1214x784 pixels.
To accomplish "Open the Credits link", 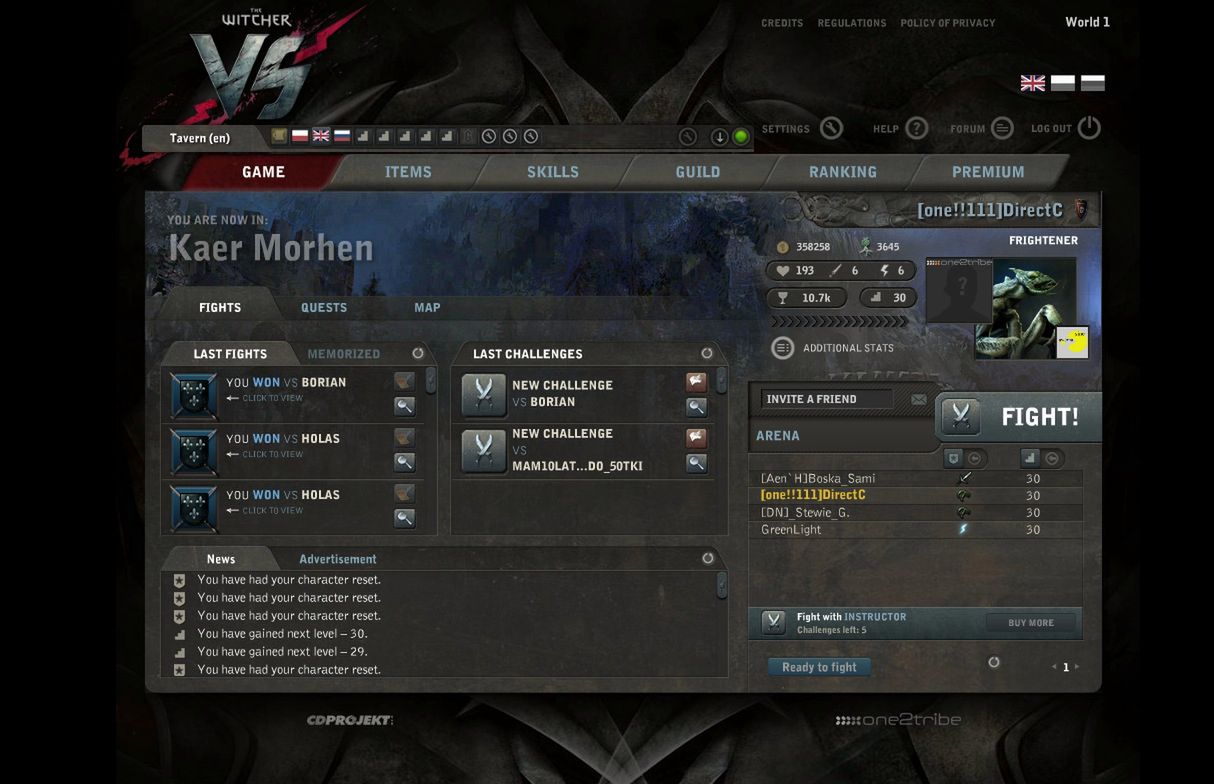I will (x=782, y=23).
